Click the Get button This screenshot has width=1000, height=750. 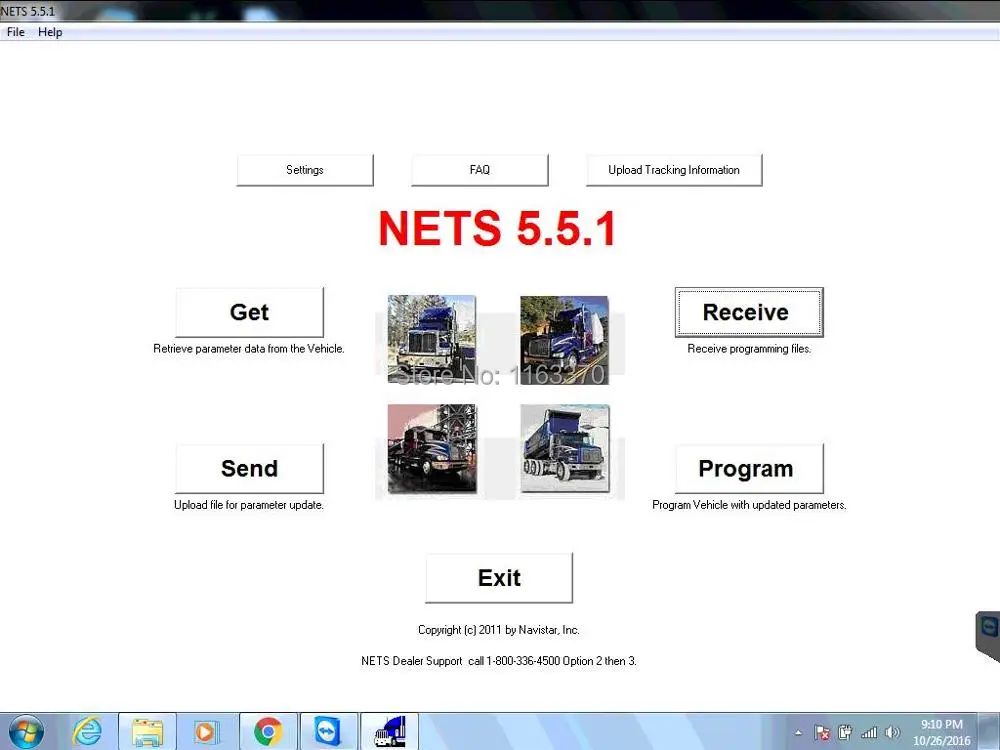pos(249,312)
